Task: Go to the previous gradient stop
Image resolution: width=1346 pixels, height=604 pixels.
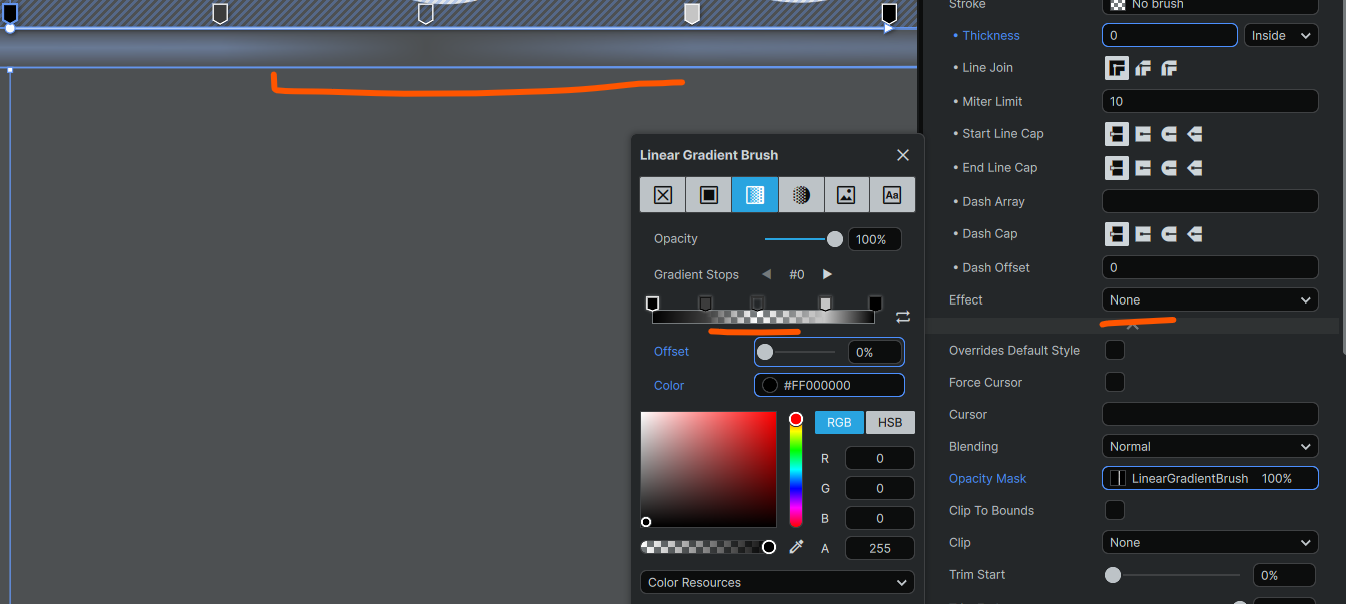Action: coord(766,274)
